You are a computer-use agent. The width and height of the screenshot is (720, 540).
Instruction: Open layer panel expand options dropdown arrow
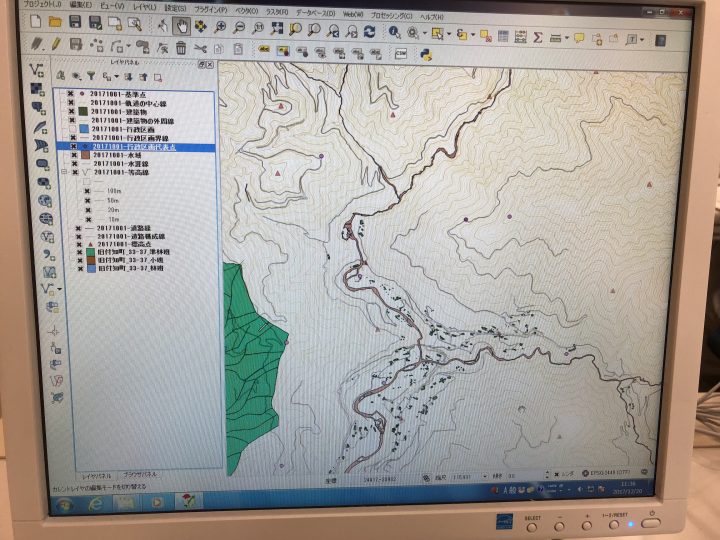pyautogui.click(x=117, y=77)
